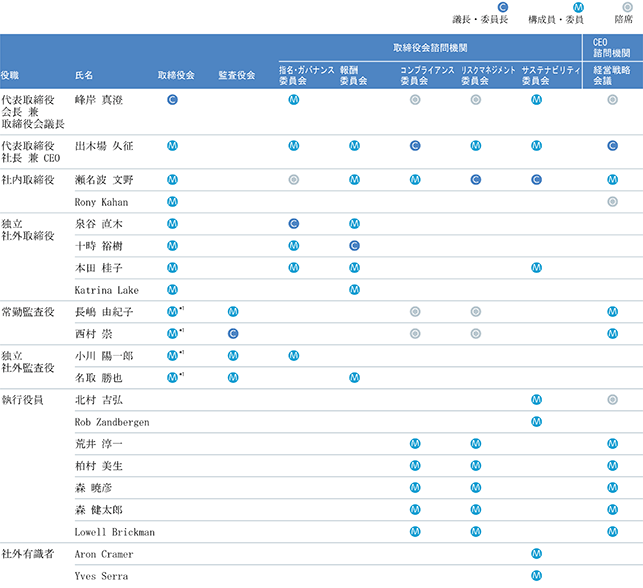Click the member M icon in the legend
This screenshot has width=643, height=588.
pos(578,7)
